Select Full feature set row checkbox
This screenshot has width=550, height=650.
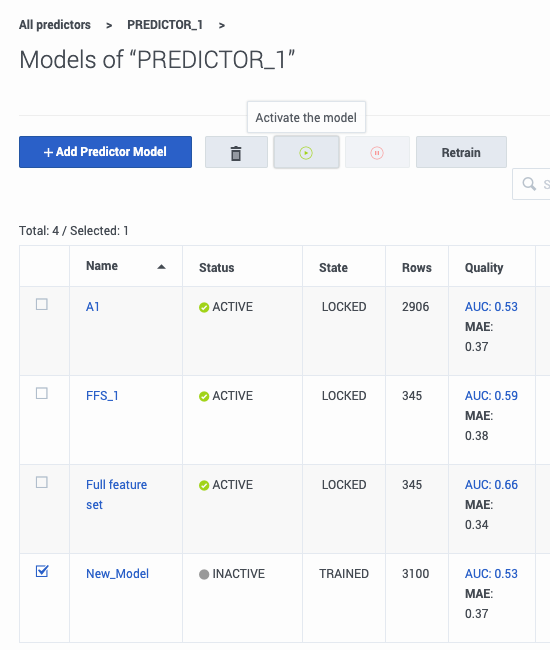pos(42,483)
